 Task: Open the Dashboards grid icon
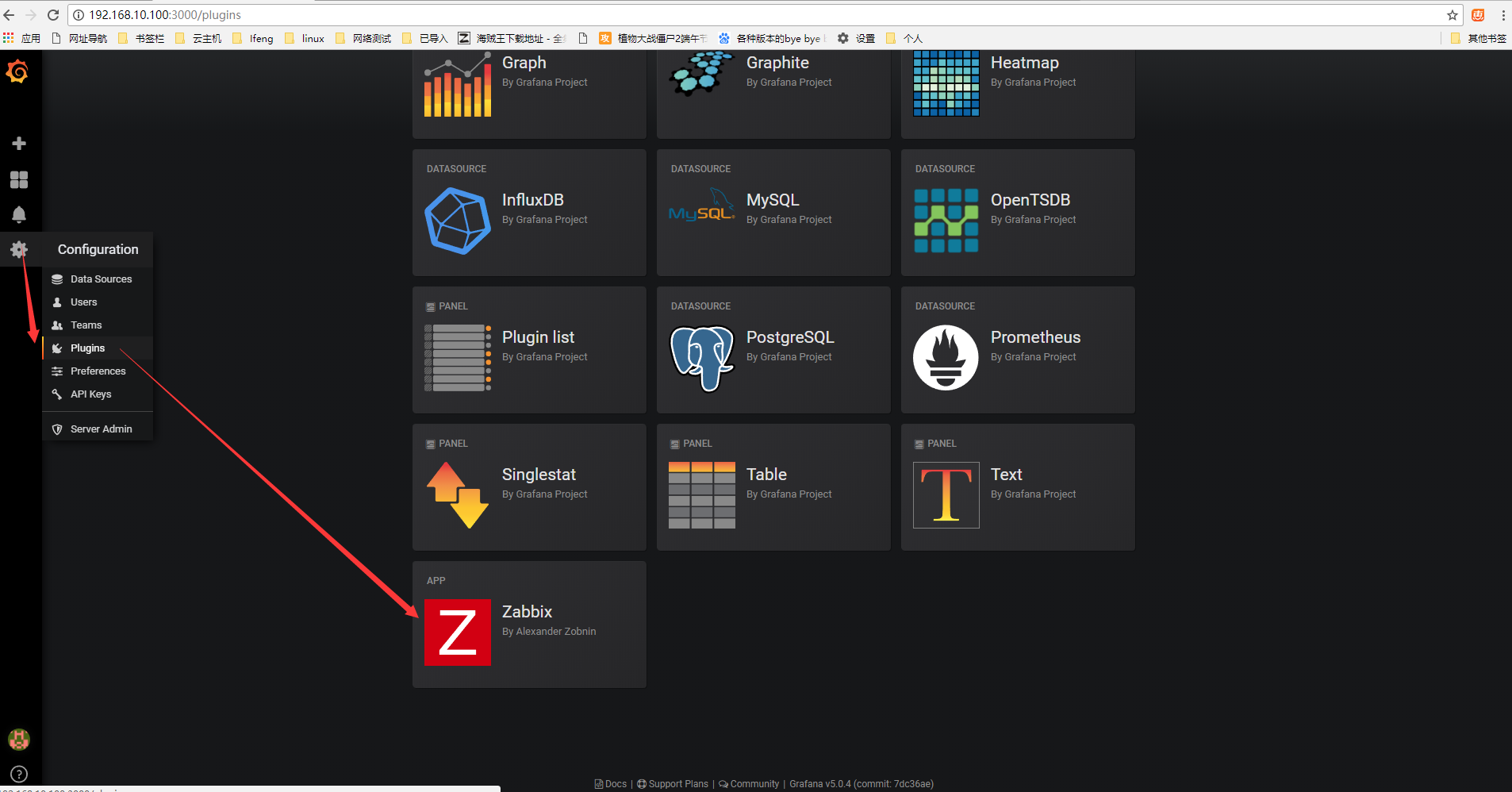[x=19, y=180]
